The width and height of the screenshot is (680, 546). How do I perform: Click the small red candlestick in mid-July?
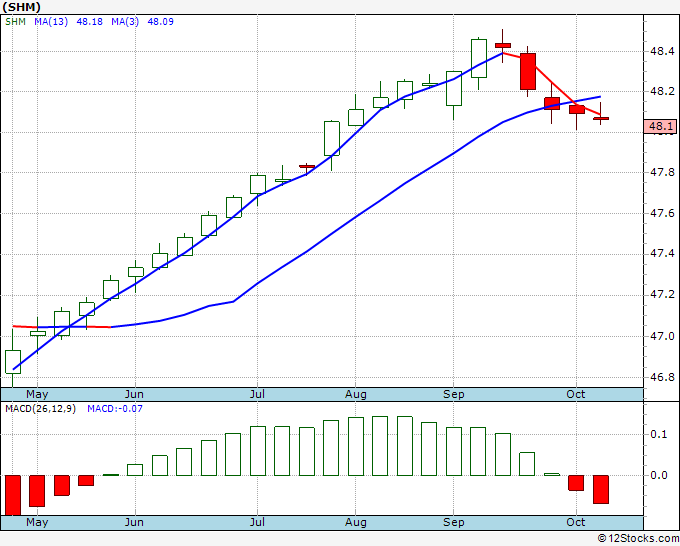click(x=307, y=167)
